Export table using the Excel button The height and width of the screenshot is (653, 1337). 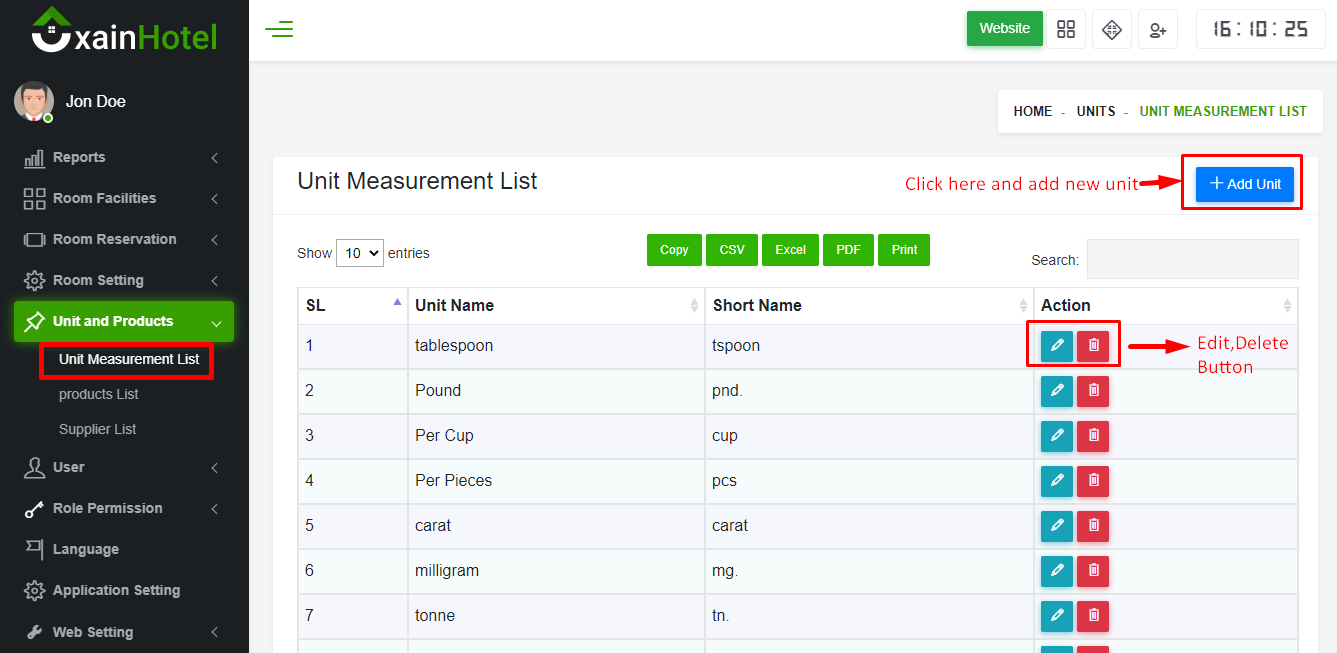tap(790, 250)
